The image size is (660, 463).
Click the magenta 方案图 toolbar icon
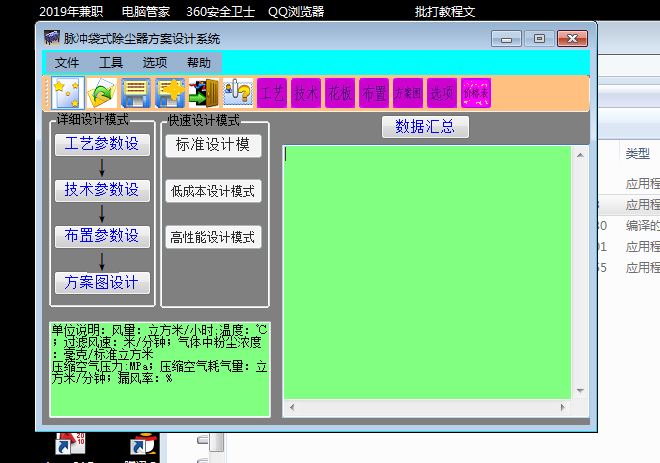[408, 93]
